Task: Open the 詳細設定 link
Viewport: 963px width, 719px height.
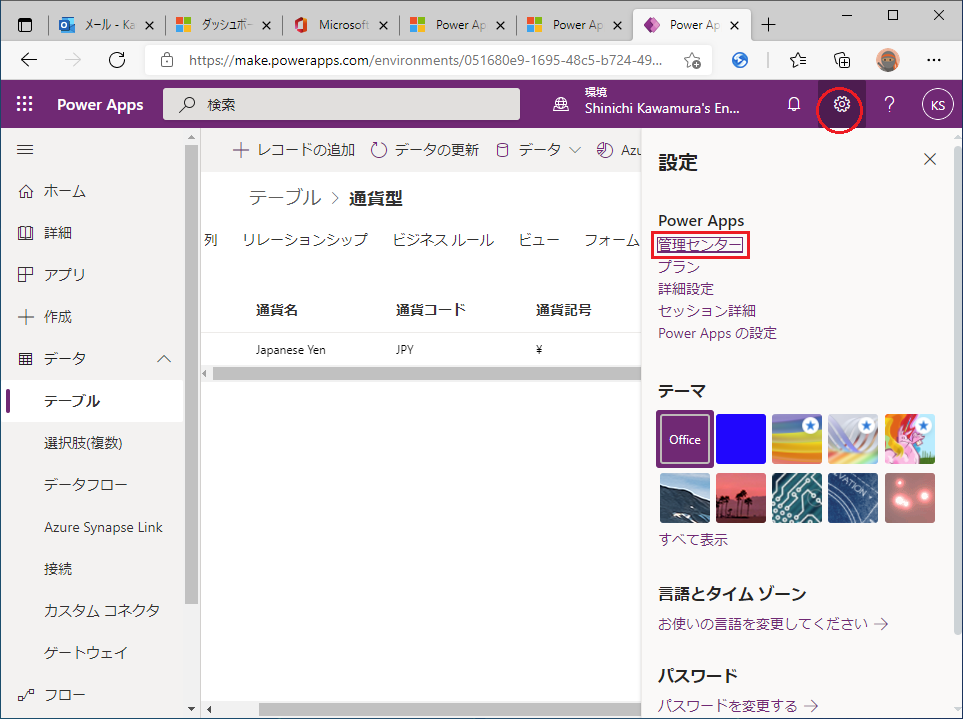Action: (x=686, y=289)
